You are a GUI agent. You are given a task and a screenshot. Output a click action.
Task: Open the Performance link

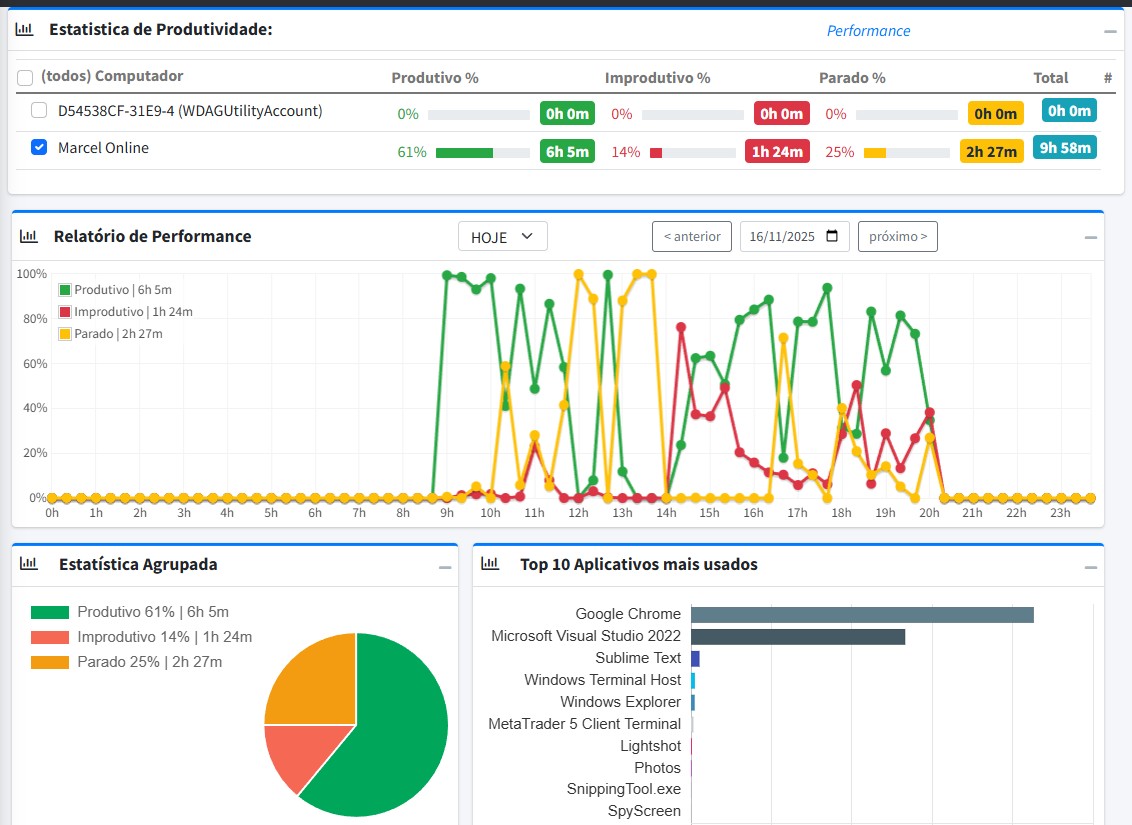pyautogui.click(x=868, y=31)
